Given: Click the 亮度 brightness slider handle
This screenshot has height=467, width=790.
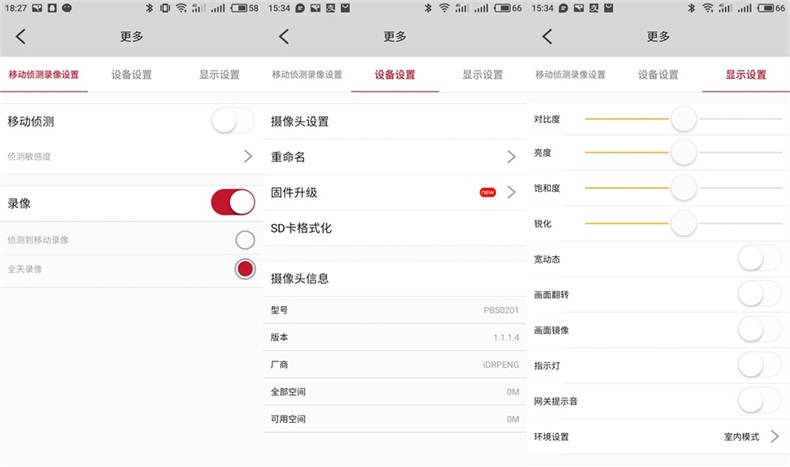Looking at the screenshot, I should pos(684,153).
